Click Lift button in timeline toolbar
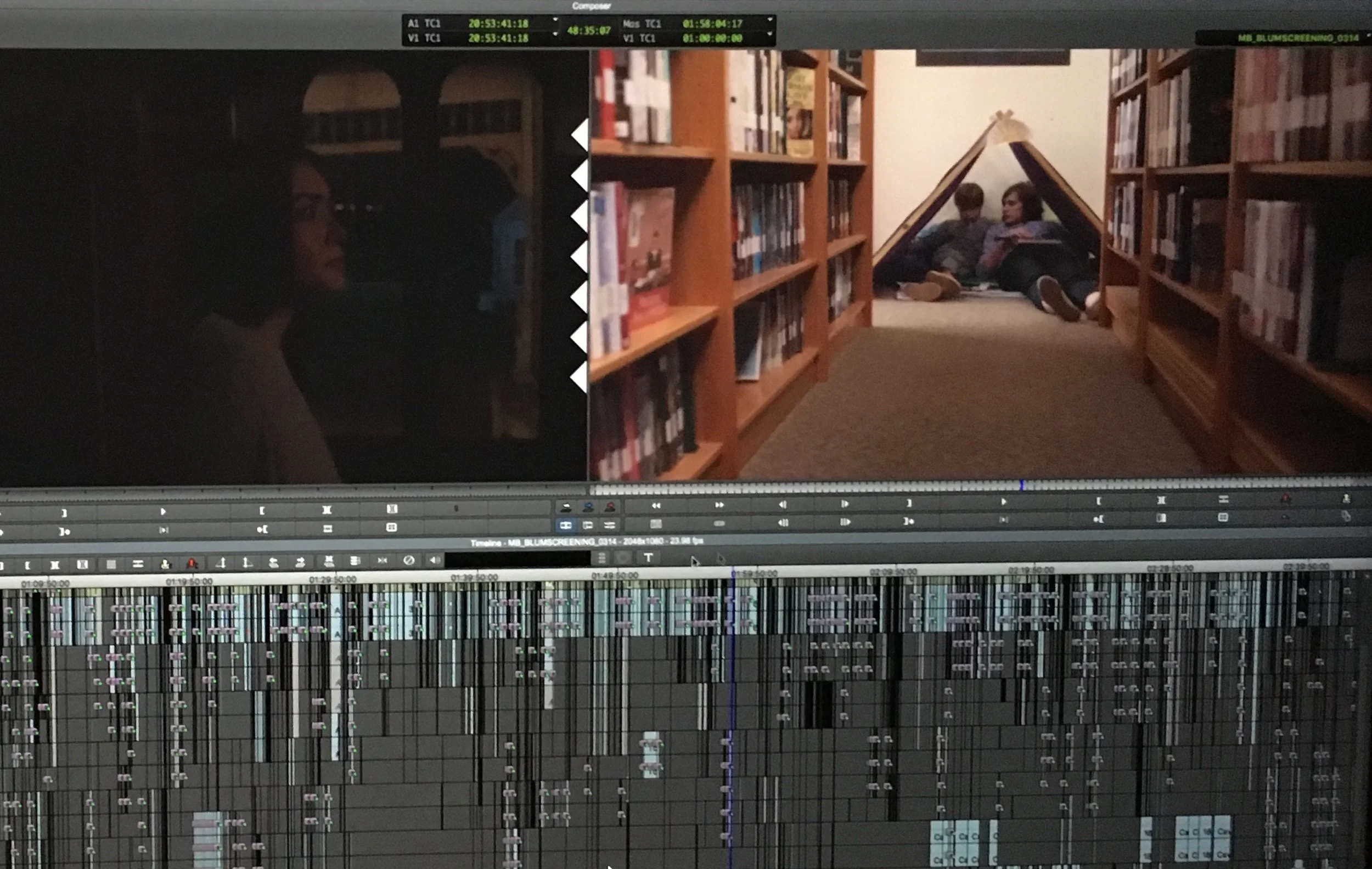This screenshot has width=1372, height=869. 221,563
